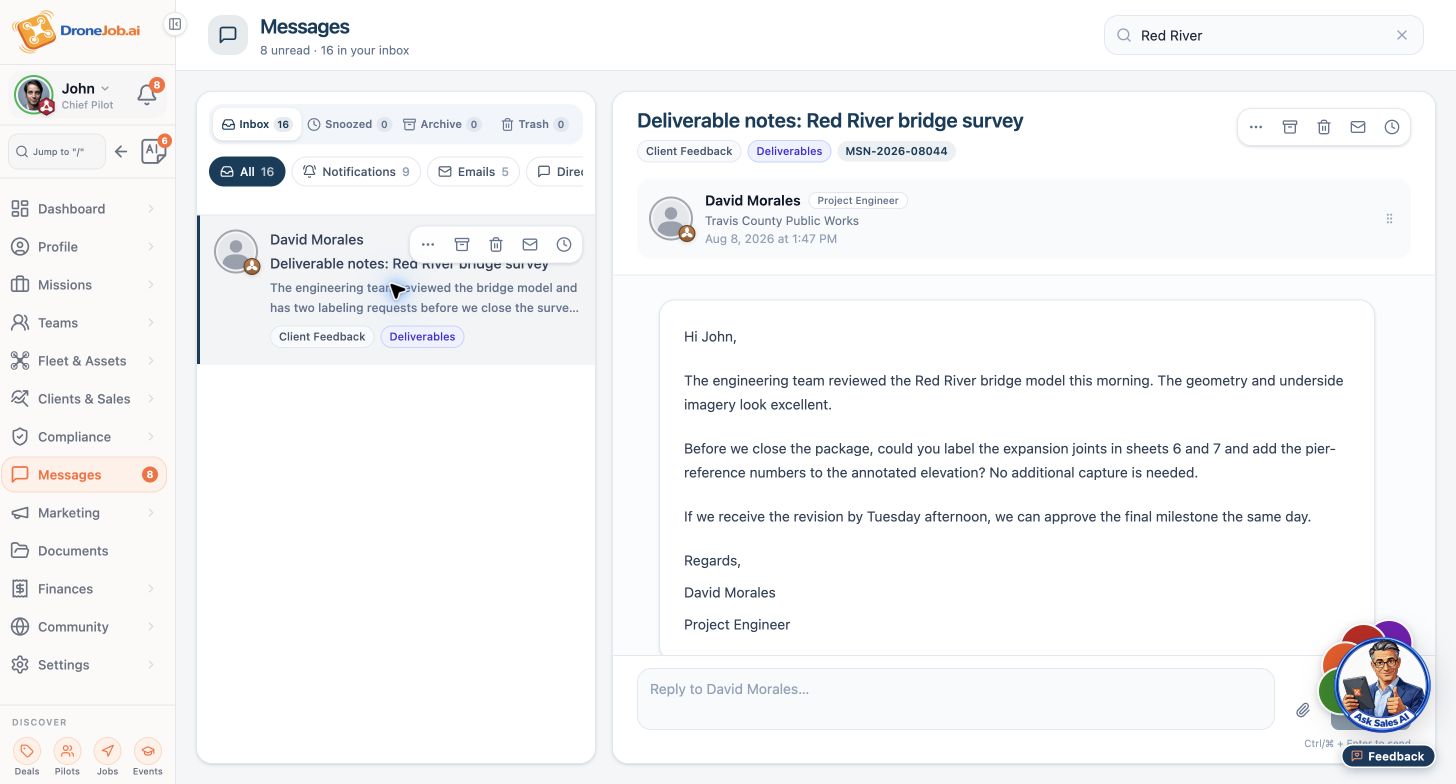Switch to the Trash tab
Viewport: 1456px width, 784px height.
point(534,124)
